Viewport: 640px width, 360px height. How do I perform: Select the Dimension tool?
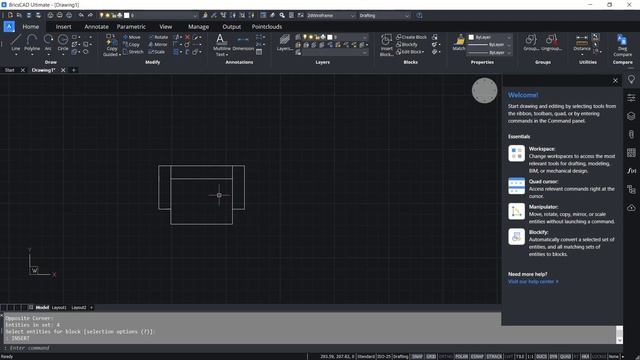(243, 43)
